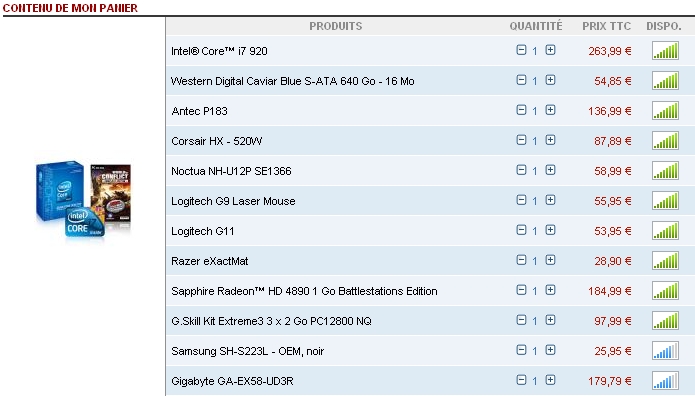Click price 179,79 € of Gigabyte motherboard
Screen dimensions: 695x396
[x=610, y=381]
